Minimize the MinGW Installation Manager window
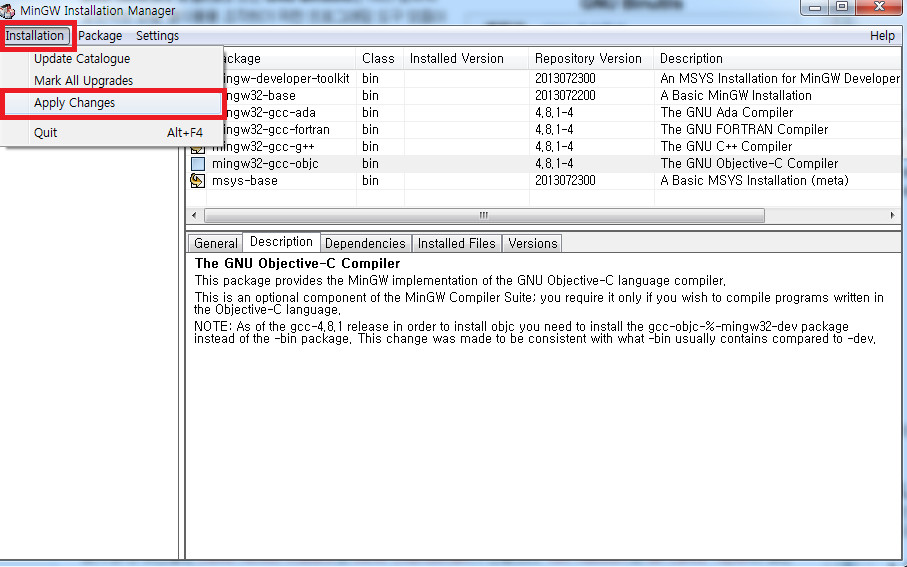 [x=815, y=8]
